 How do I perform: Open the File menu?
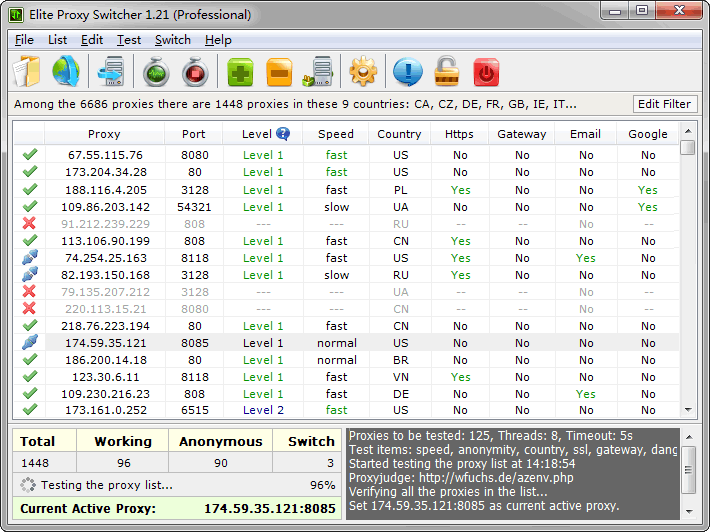pyautogui.click(x=24, y=40)
